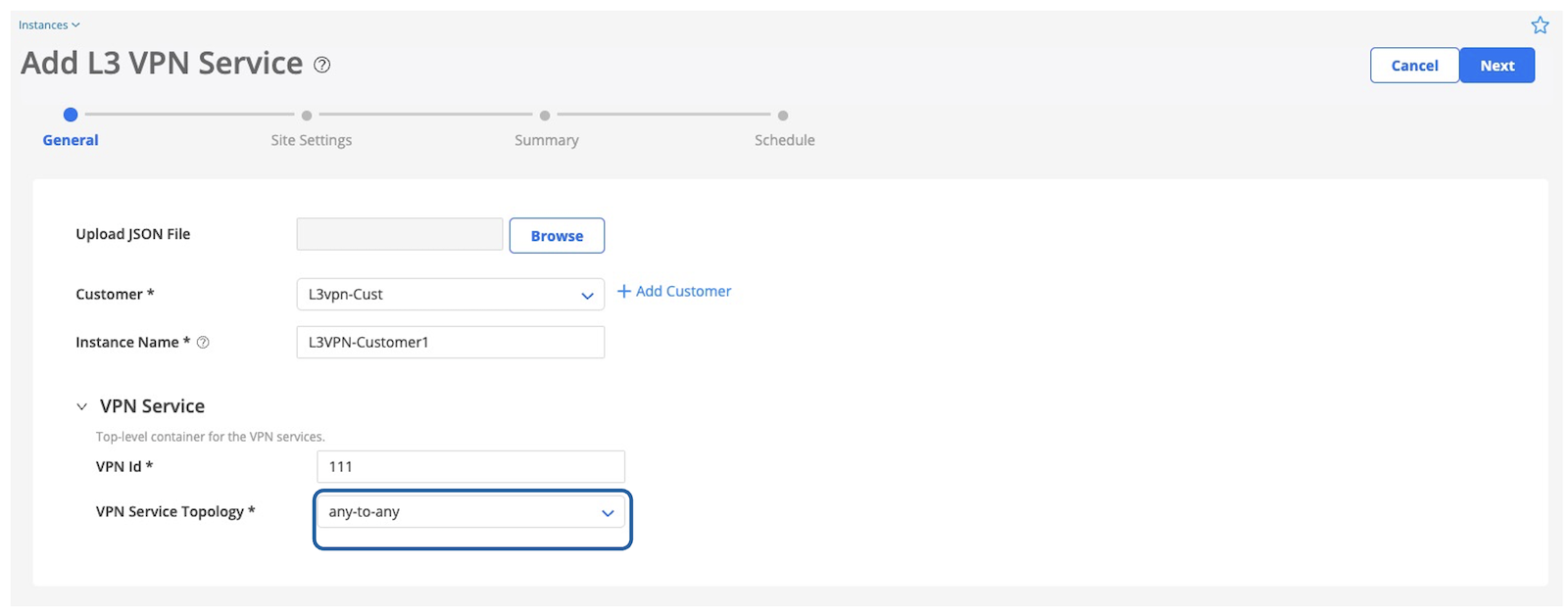The image size is (1568, 613).
Task: Click the 'Instance Name *' label
Action: (133, 343)
